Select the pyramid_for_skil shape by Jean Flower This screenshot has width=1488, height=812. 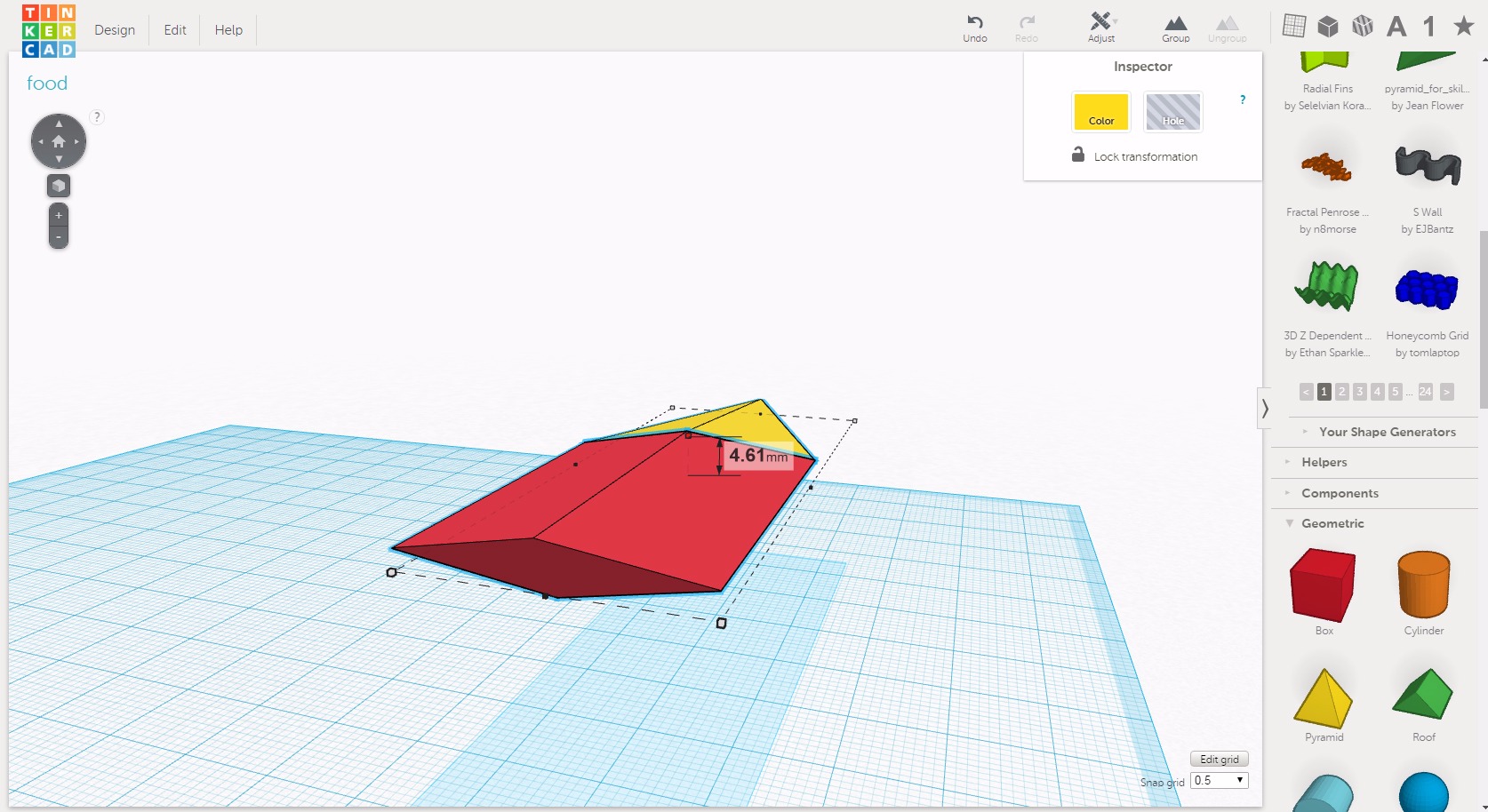pyautogui.click(x=1427, y=82)
